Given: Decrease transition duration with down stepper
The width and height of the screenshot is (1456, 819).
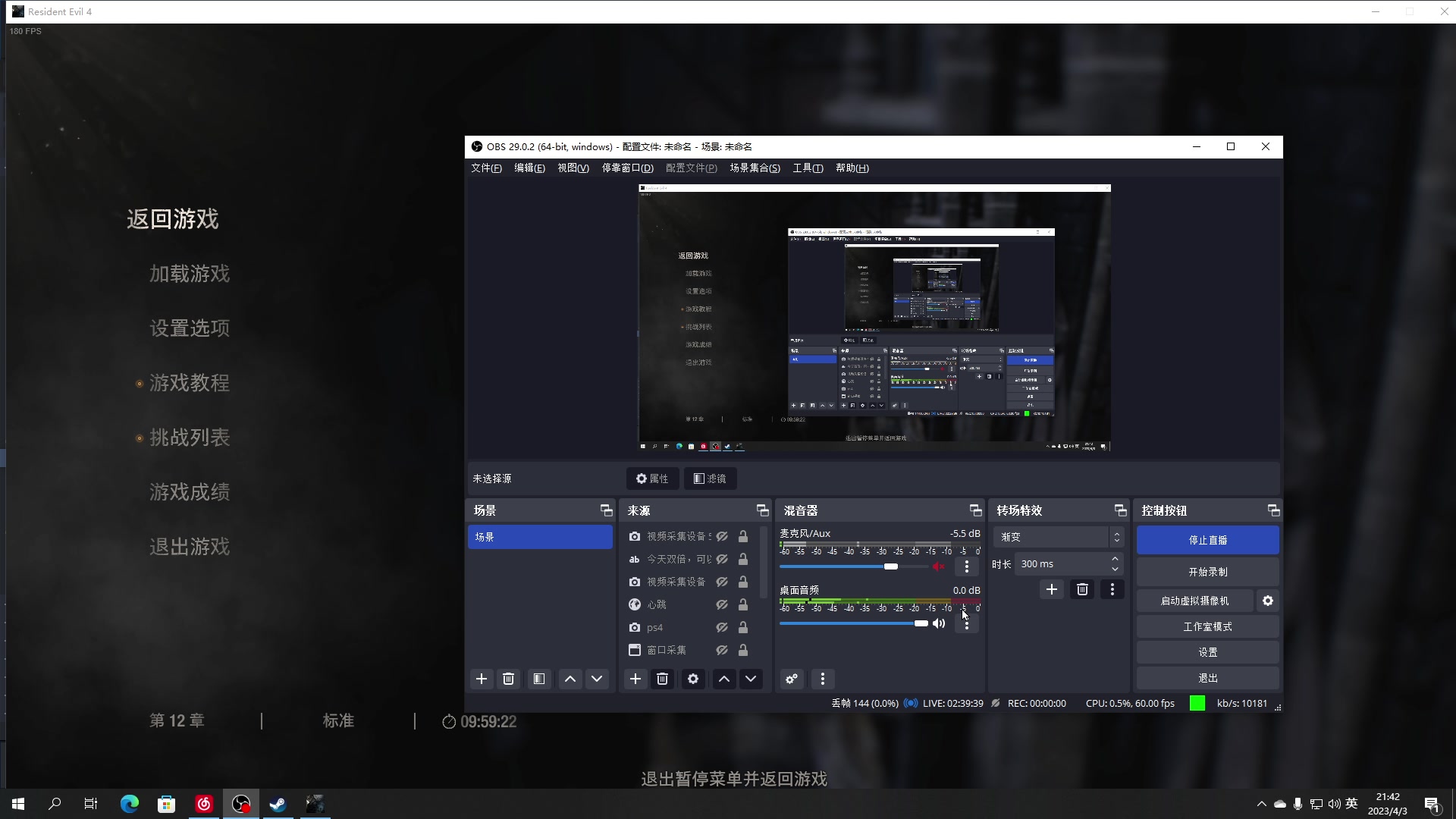Looking at the screenshot, I should point(1115,569).
